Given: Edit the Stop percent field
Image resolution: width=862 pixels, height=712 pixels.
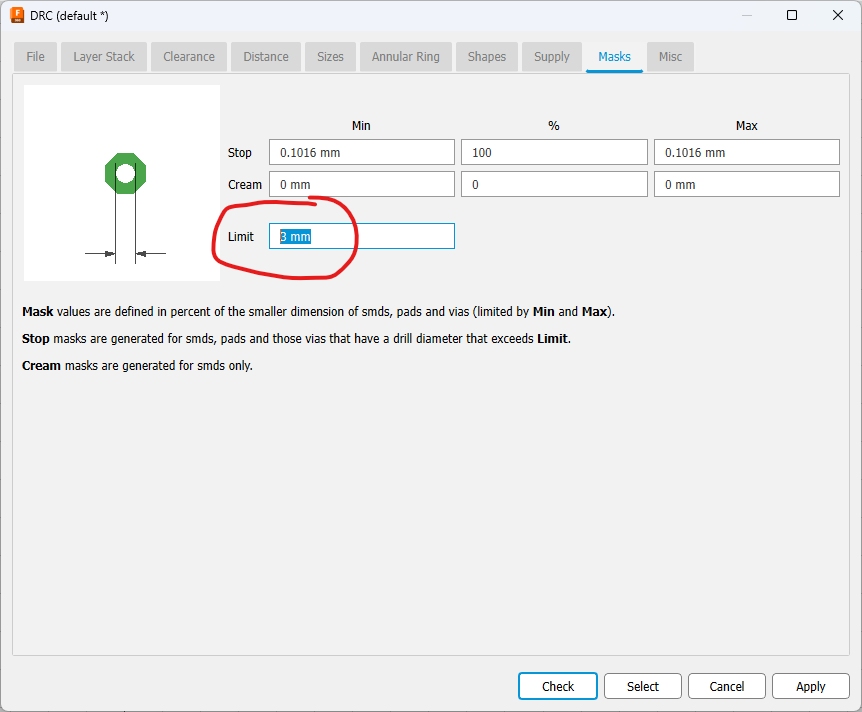Looking at the screenshot, I should (x=553, y=153).
